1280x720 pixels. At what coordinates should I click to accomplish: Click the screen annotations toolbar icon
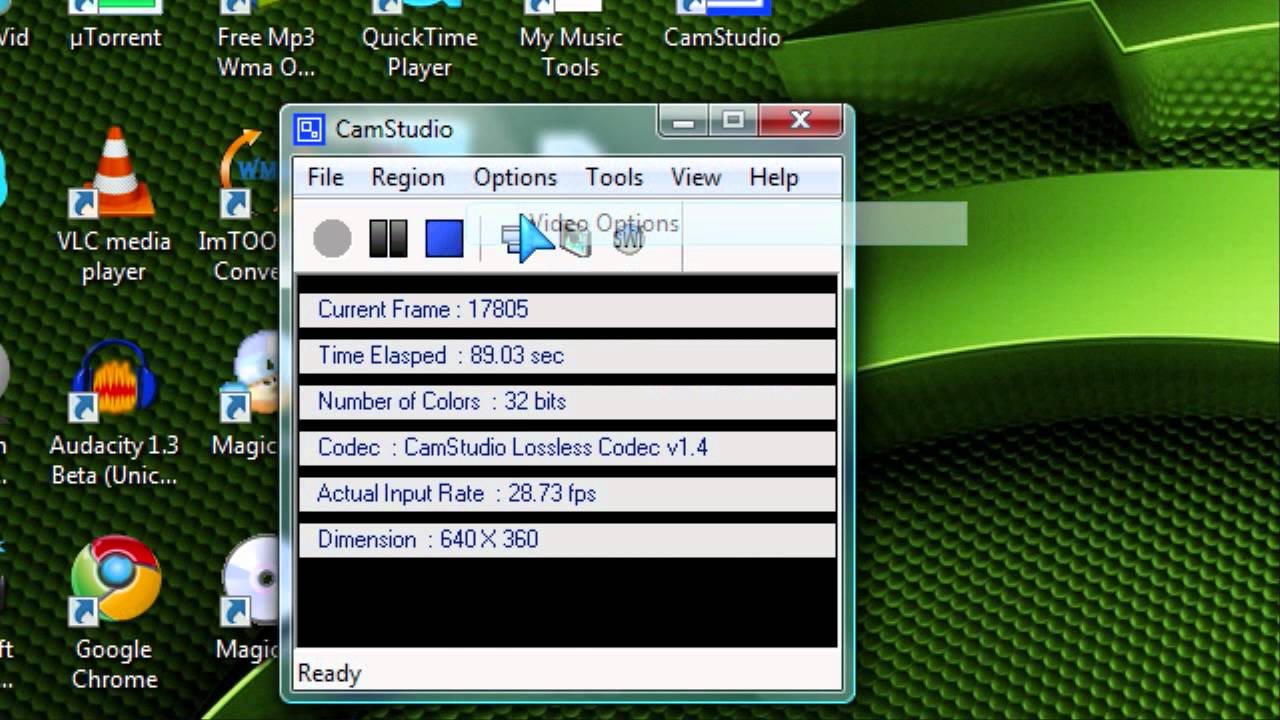575,240
